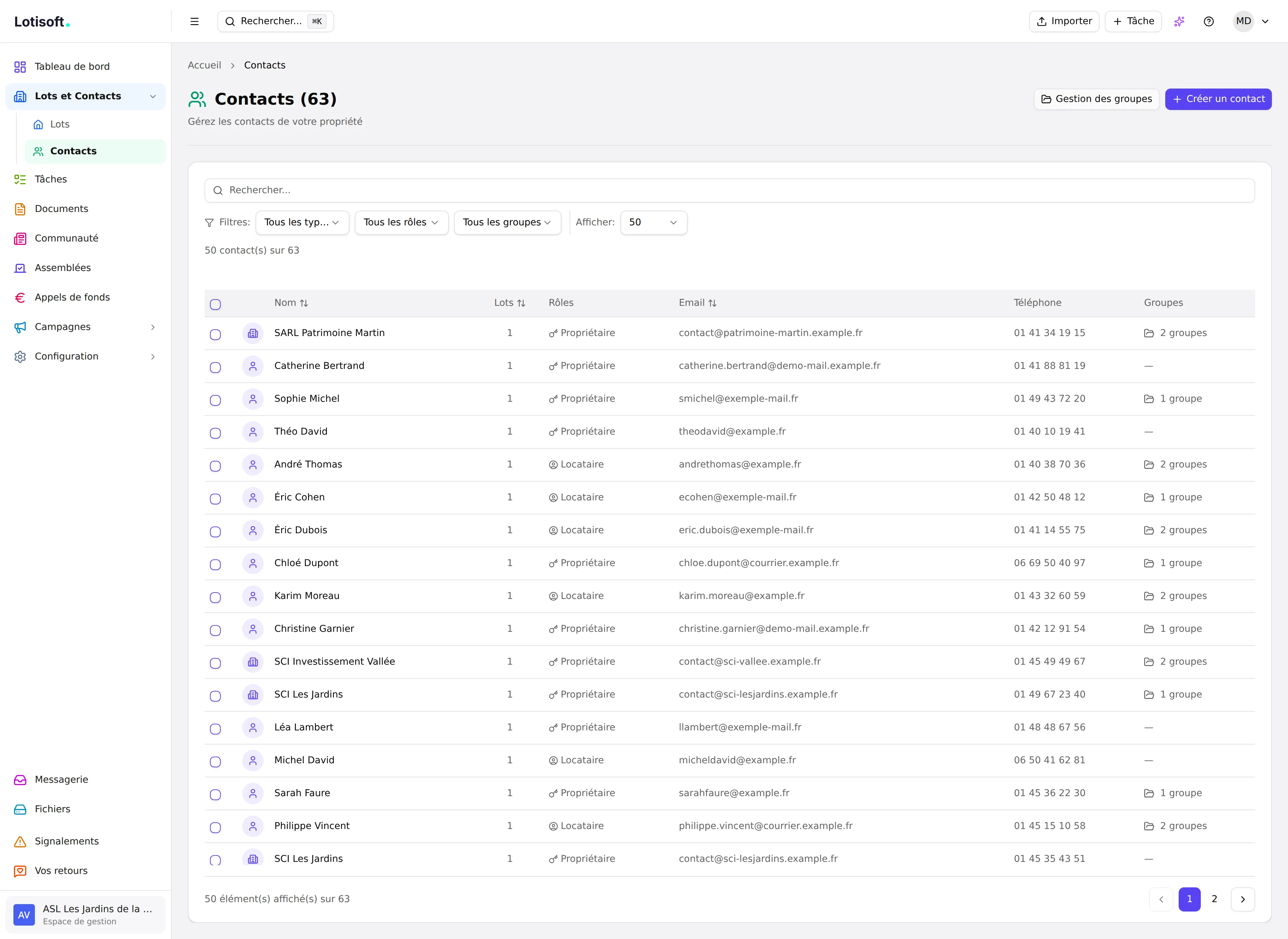The image size is (1288, 939).
Task: Click the Appels de fonds euro icon
Action: [x=20, y=298]
